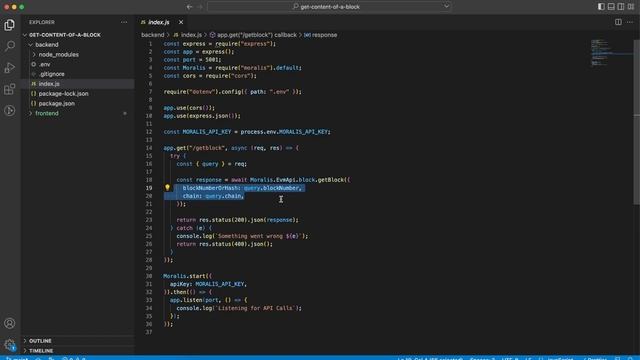Open the Search view in activity bar
Viewport: 640px width, 360px height.
(9, 46)
